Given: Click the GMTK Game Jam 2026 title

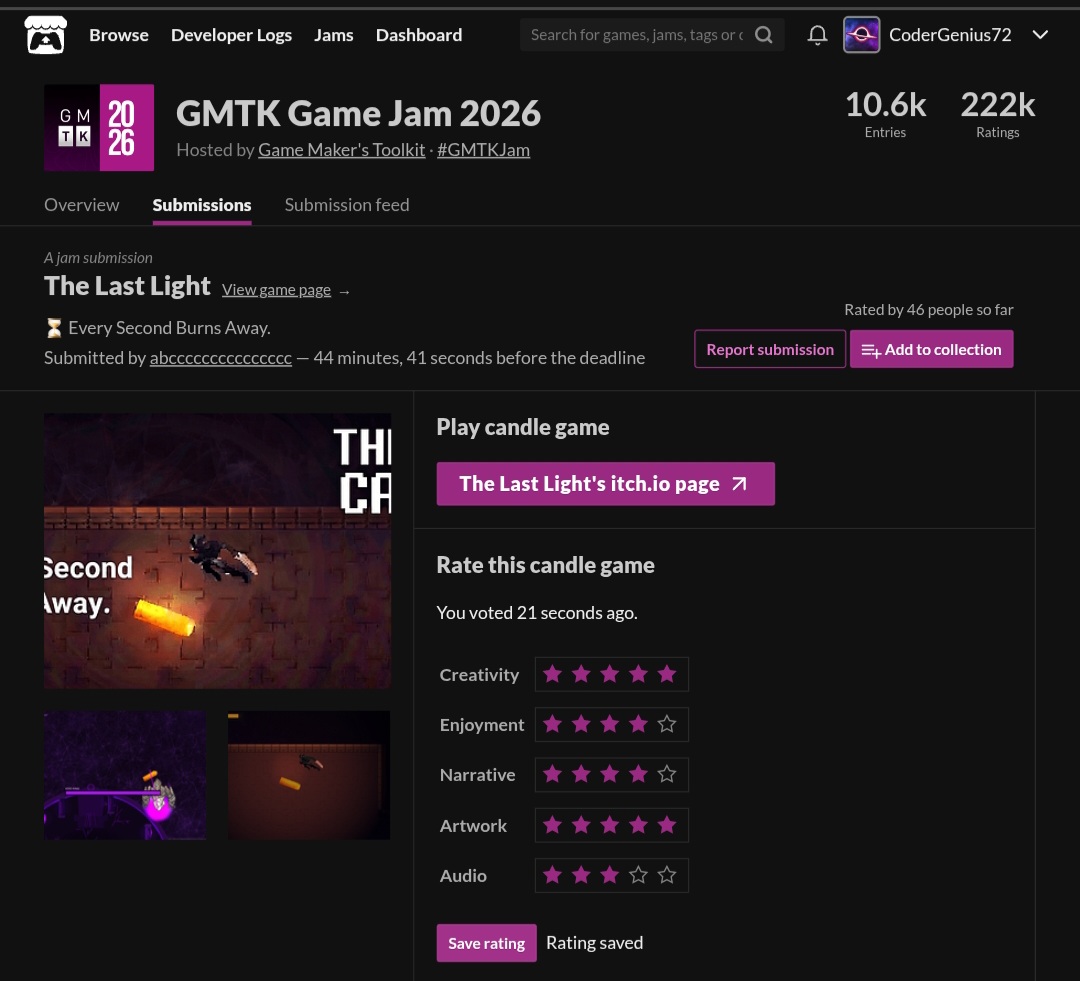Looking at the screenshot, I should 358,113.
